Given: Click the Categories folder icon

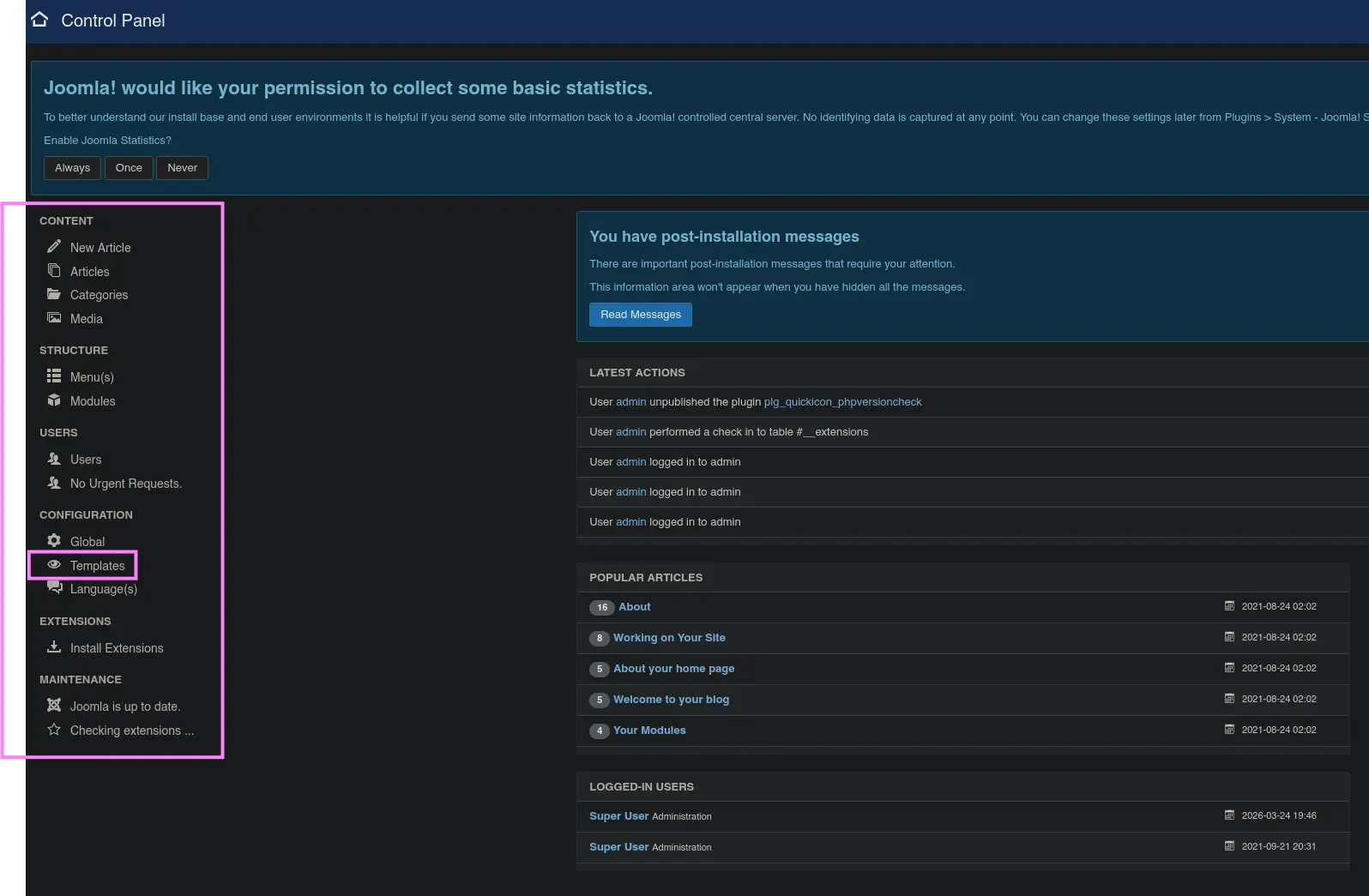Looking at the screenshot, I should pos(54,294).
